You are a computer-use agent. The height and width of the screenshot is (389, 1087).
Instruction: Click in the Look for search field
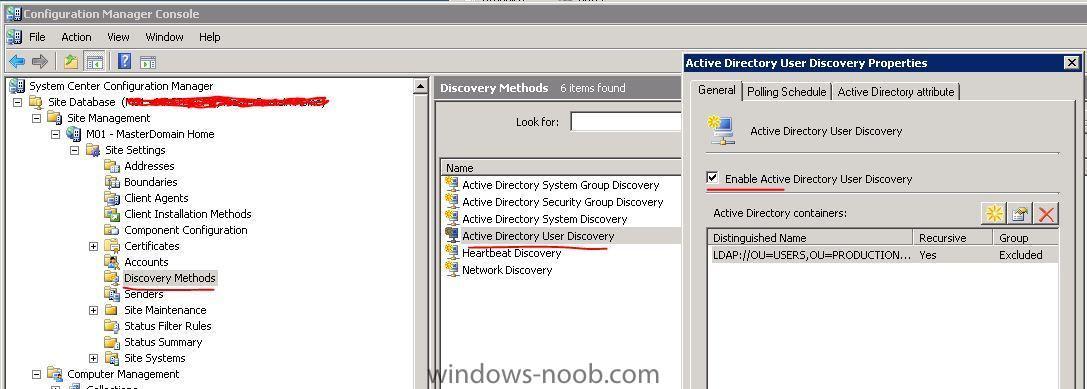click(626, 122)
